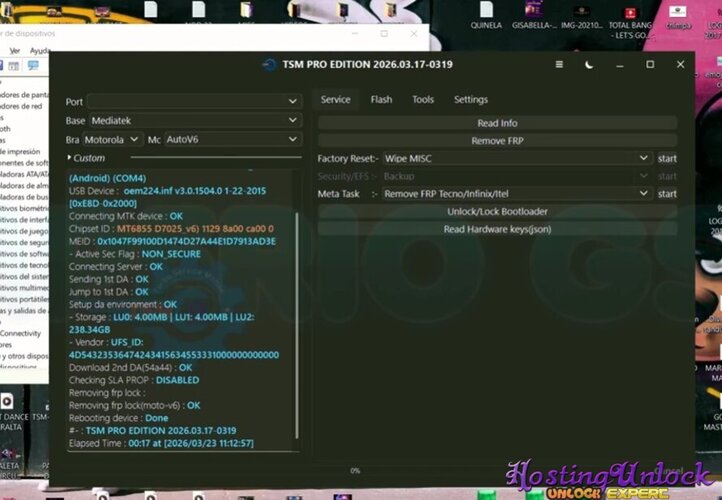Click the log panel vertical scrollbar
Viewport: 722px width, 500px height.
297,300
